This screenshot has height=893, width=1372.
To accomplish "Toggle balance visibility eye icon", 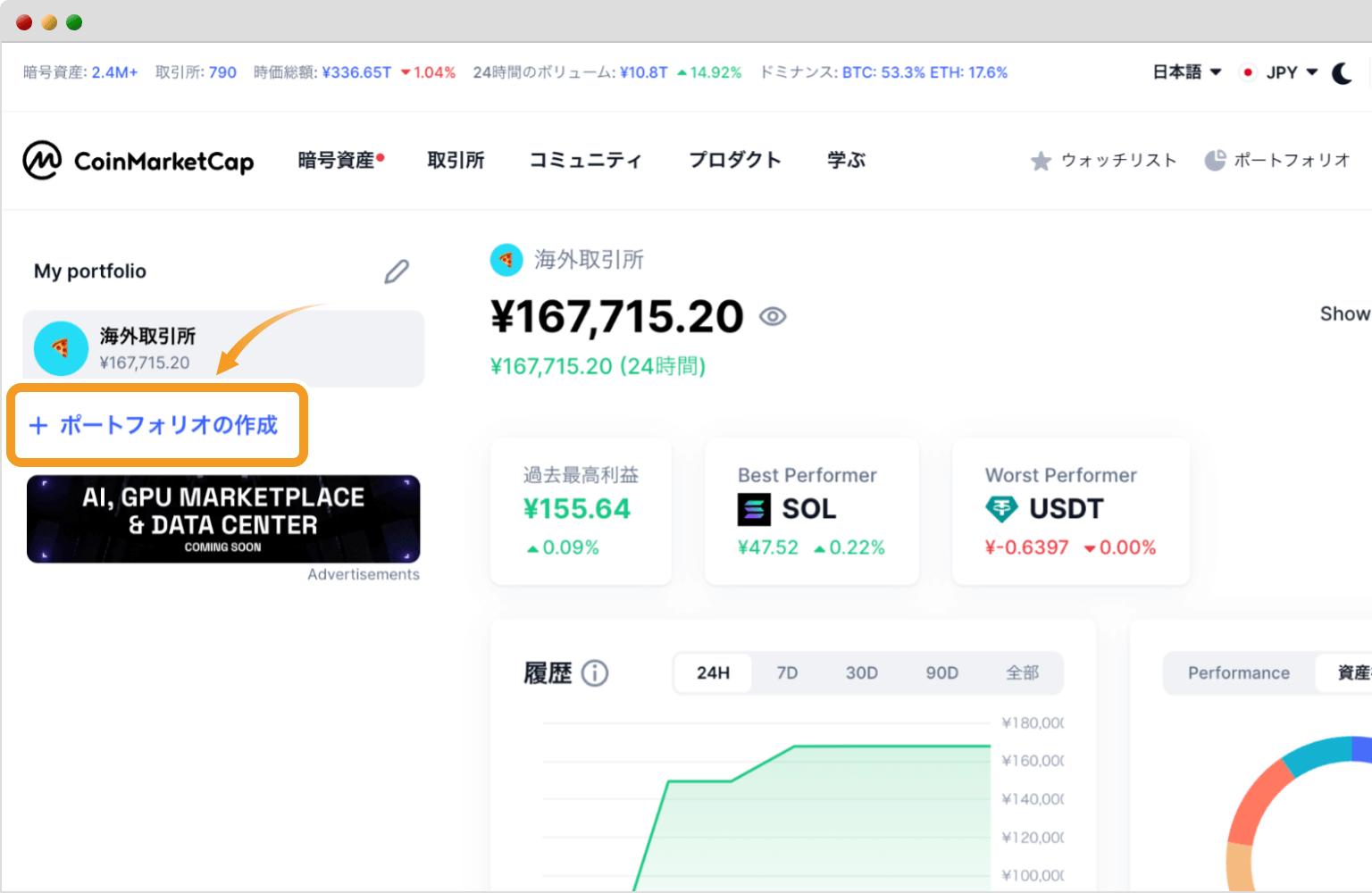I will click(x=773, y=316).
